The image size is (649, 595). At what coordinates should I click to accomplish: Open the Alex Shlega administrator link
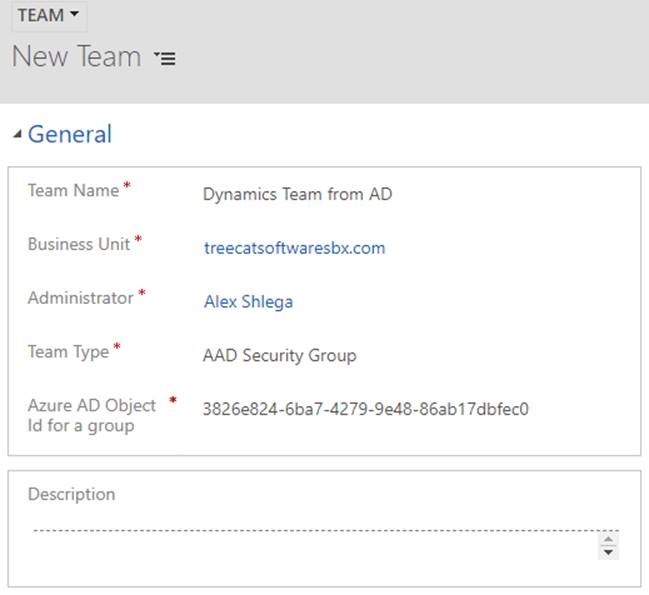(248, 302)
